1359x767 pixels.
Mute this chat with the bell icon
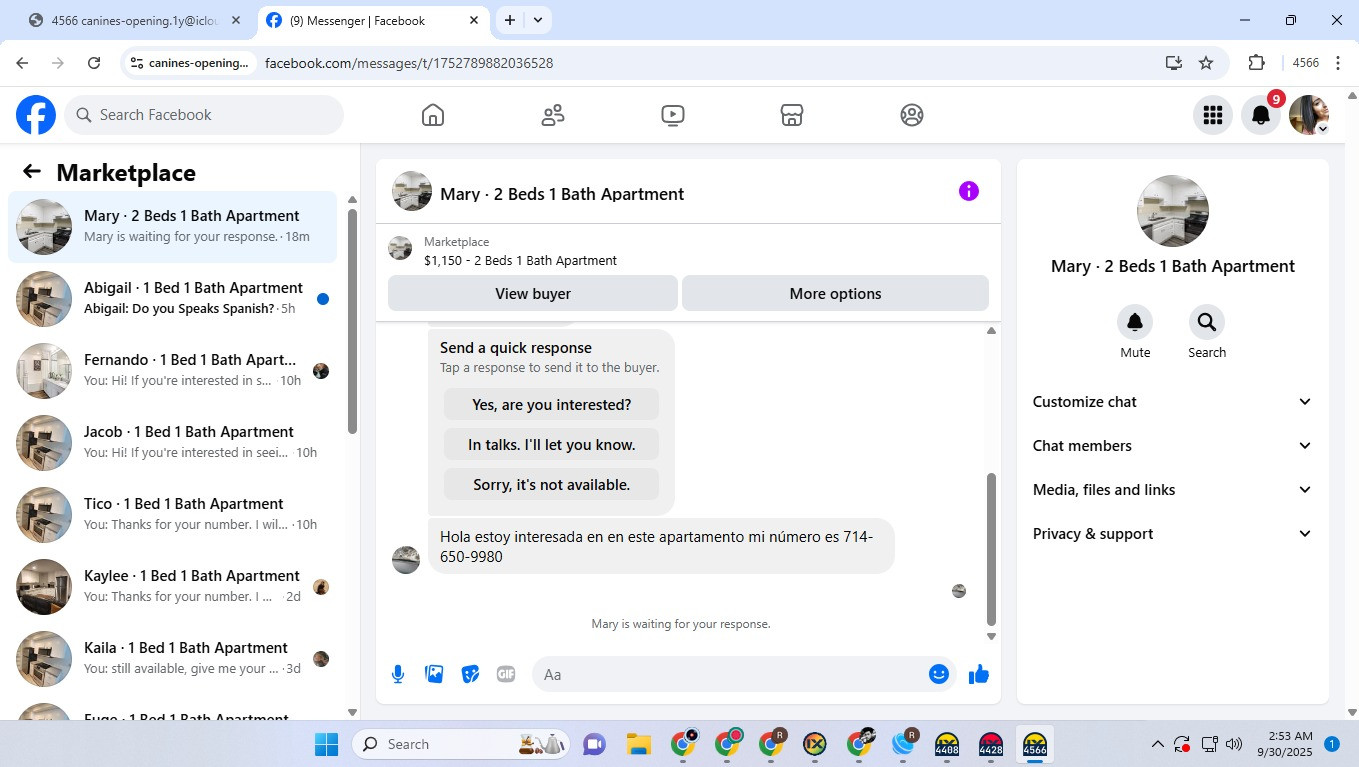1135,322
